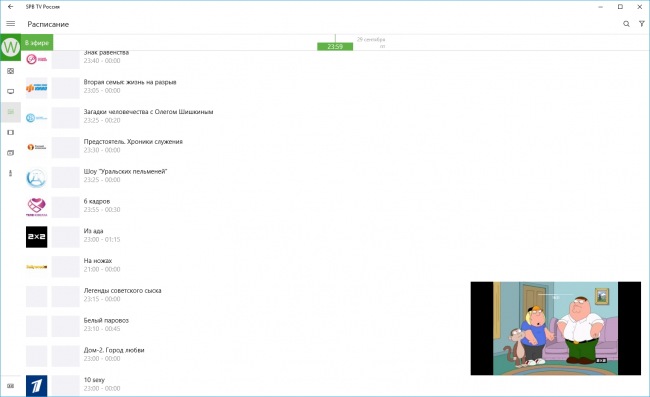Click the back arrow in title bar
This screenshot has width=650, height=397.
(10, 7)
